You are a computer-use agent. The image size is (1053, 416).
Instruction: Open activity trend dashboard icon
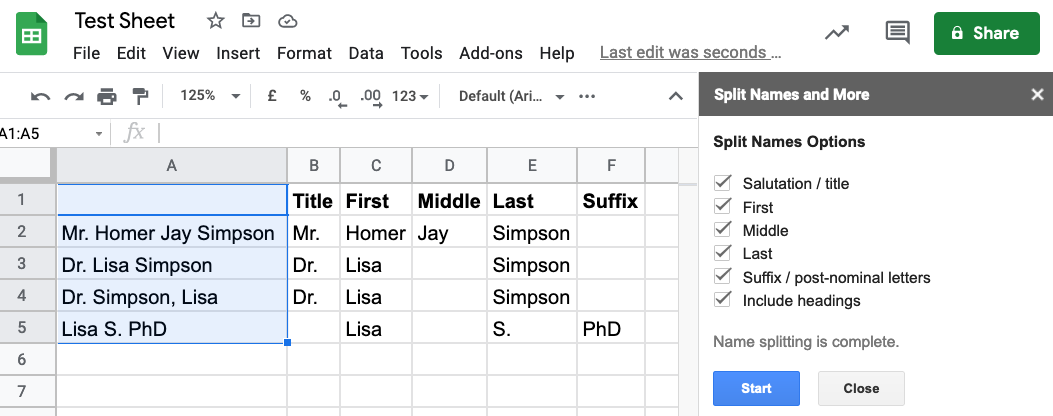point(837,32)
